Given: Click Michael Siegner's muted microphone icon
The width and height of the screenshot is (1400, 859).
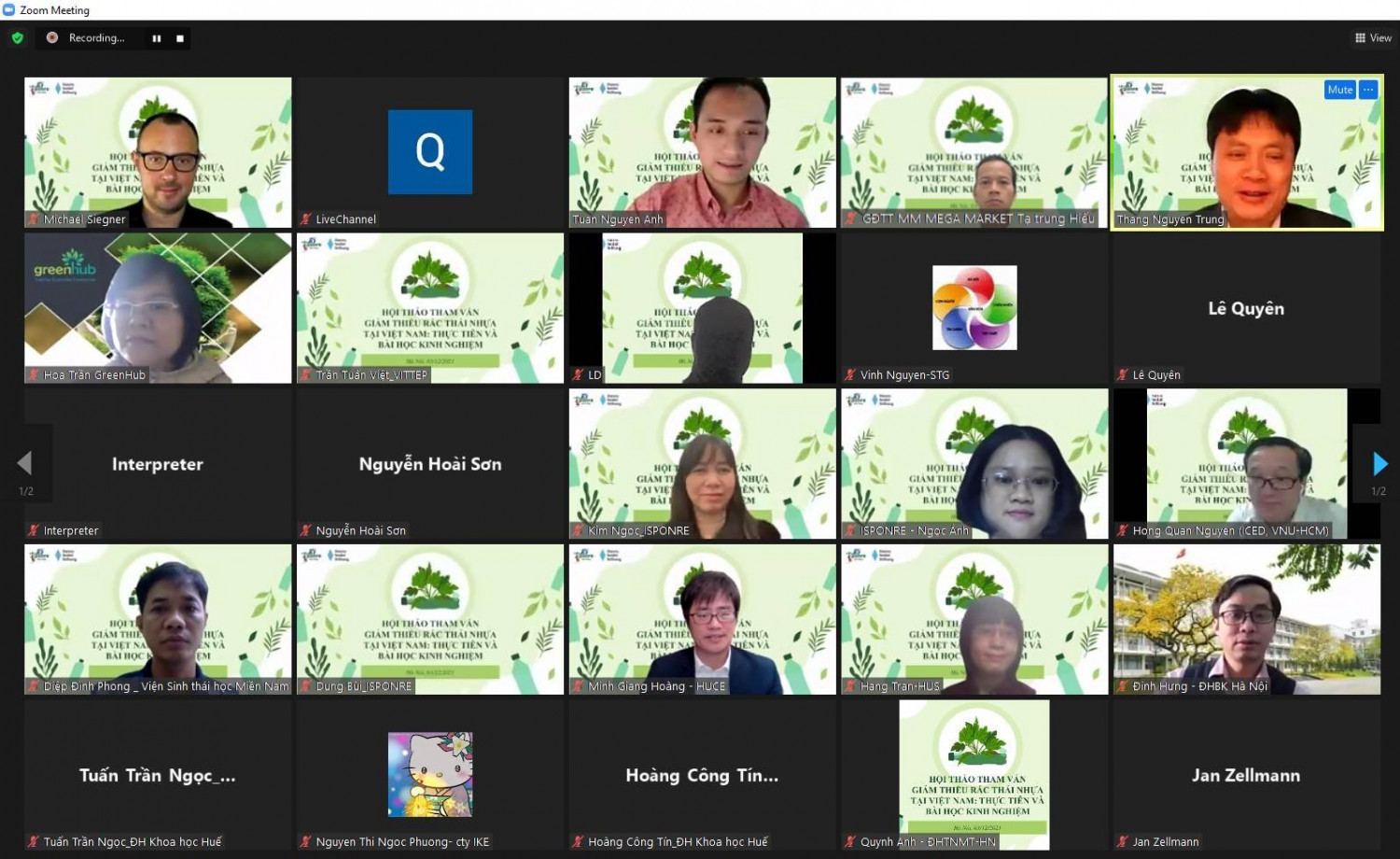Looking at the screenshot, I should click(x=35, y=219).
